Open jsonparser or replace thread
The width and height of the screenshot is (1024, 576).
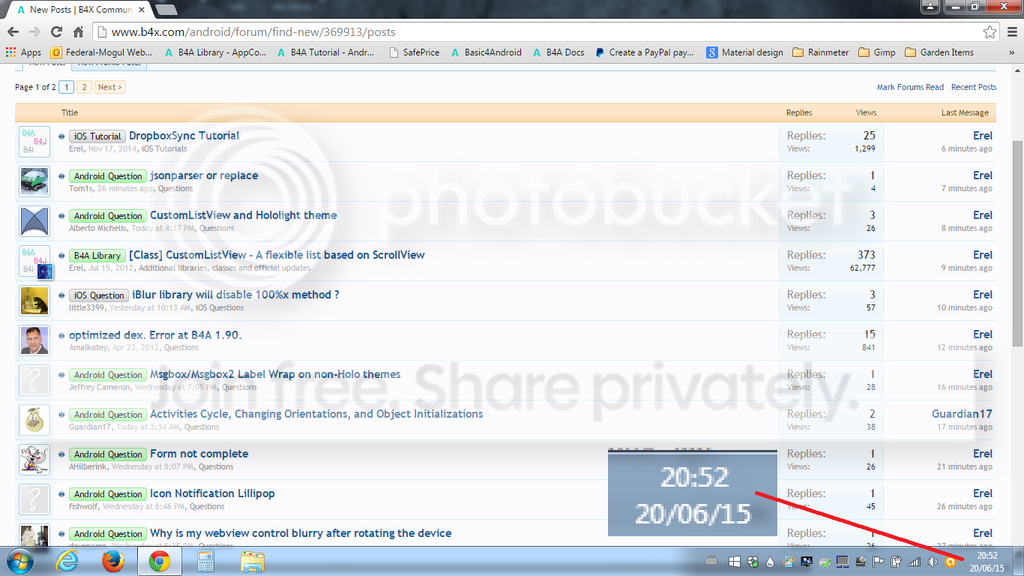(x=204, y=175)
